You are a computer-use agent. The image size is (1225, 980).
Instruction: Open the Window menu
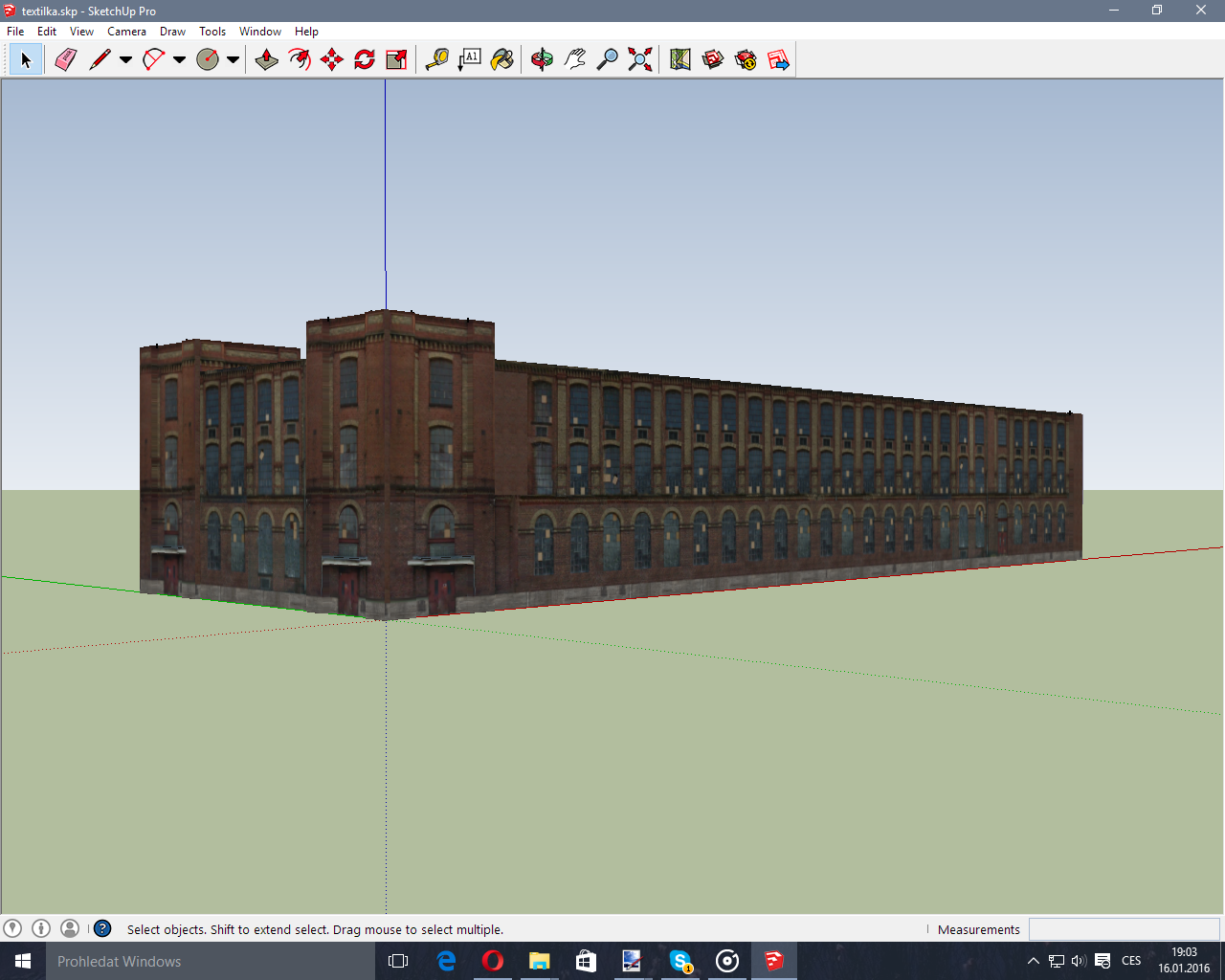coord(259,32)
